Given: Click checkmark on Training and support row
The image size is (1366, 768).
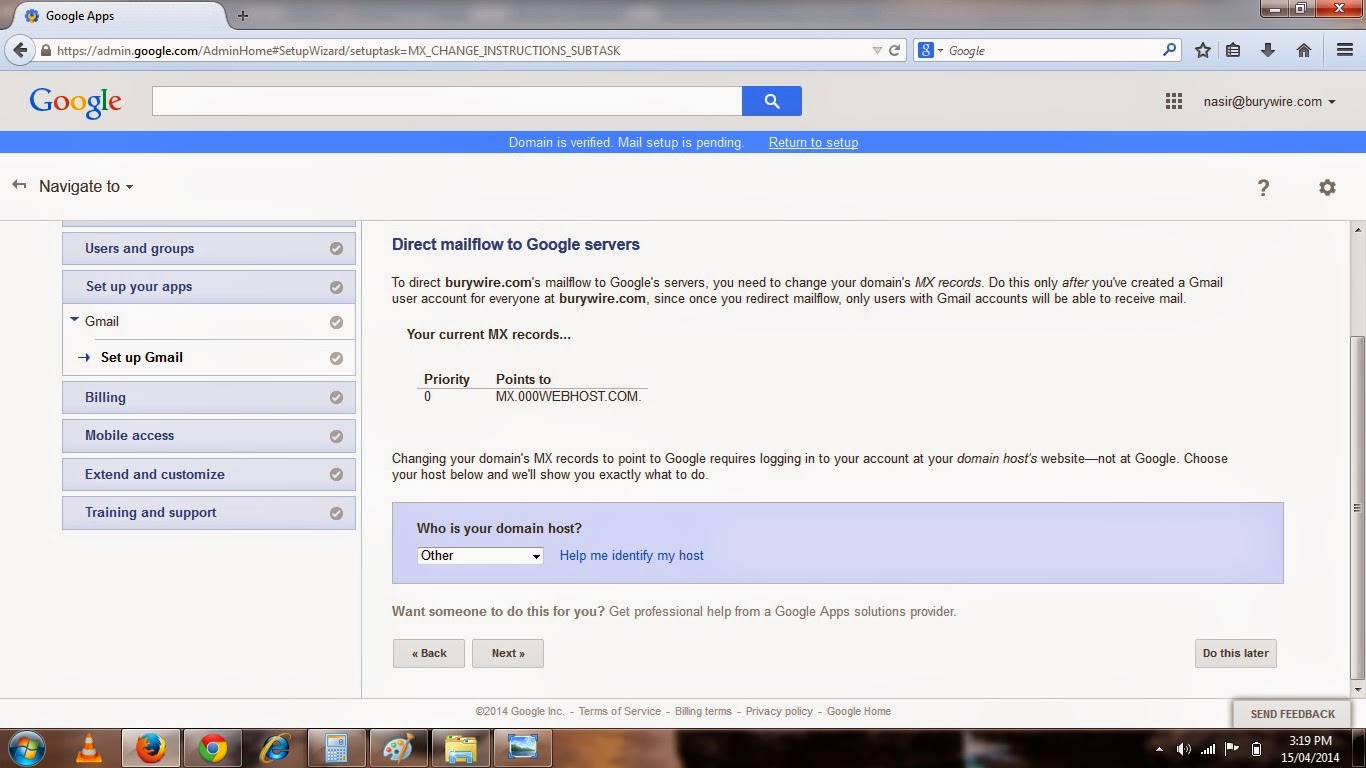Looking at the screenshot, I should (x=336, y=513).
